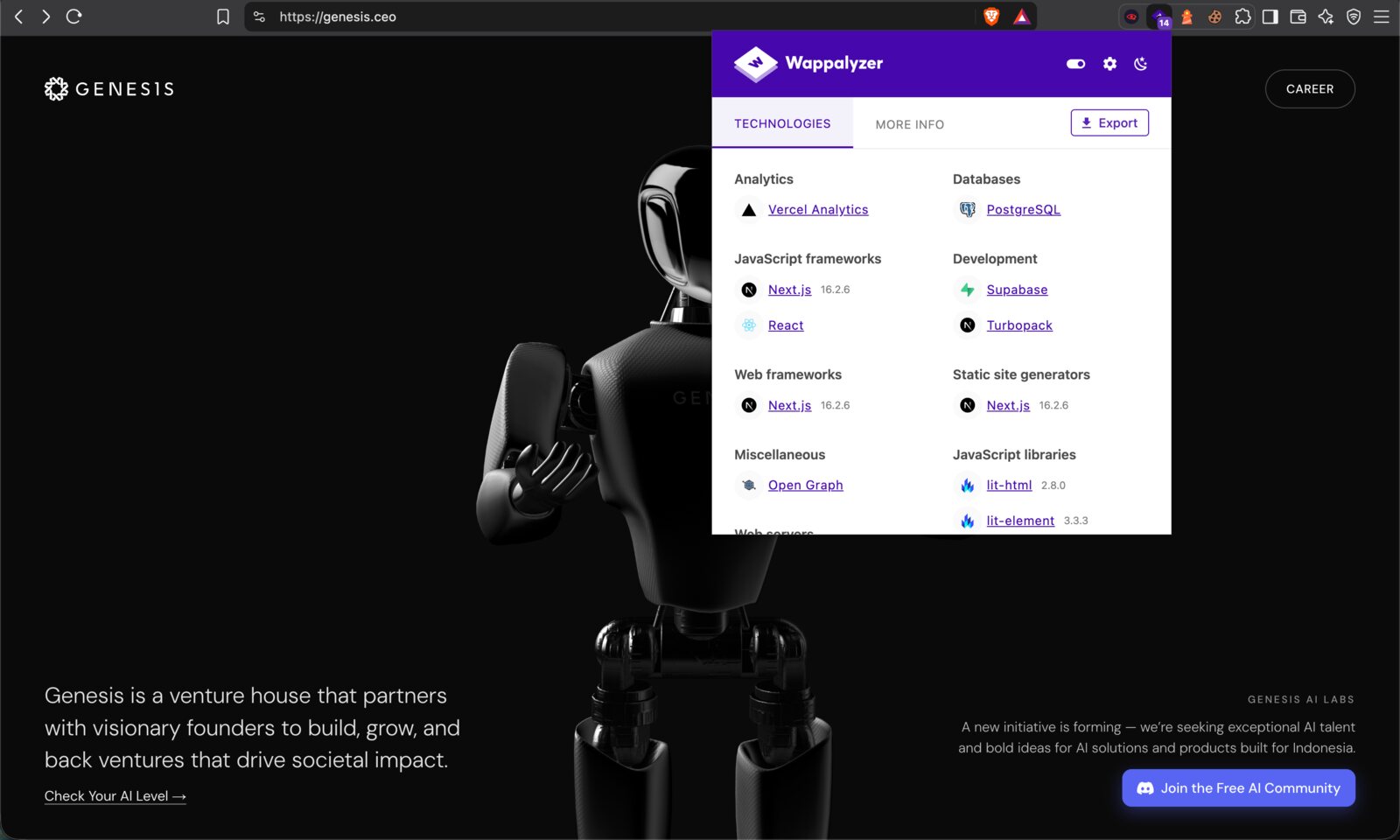Open the Brave Wallet icon

1298,17
